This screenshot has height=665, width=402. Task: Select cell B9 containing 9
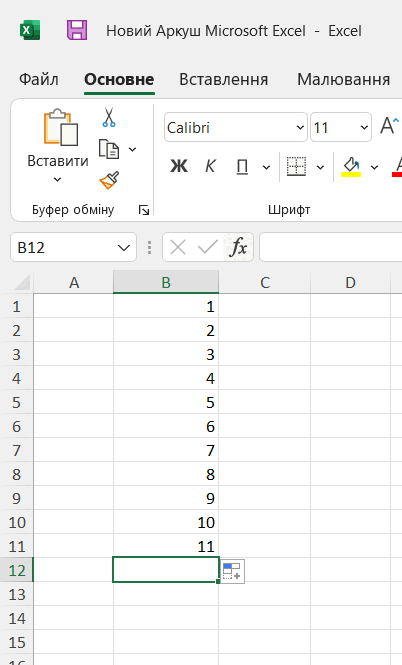coord(166,498)
